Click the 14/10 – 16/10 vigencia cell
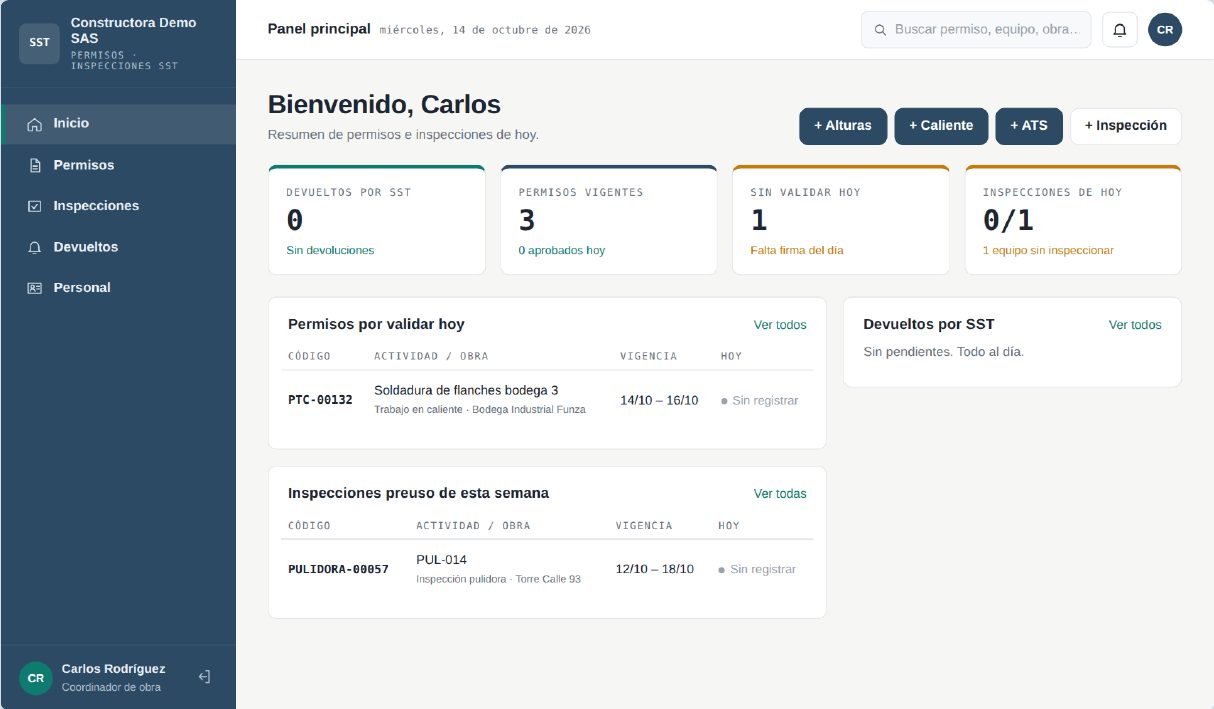The width and height of the screenshot is (1214, 709). tap(659, 401)
